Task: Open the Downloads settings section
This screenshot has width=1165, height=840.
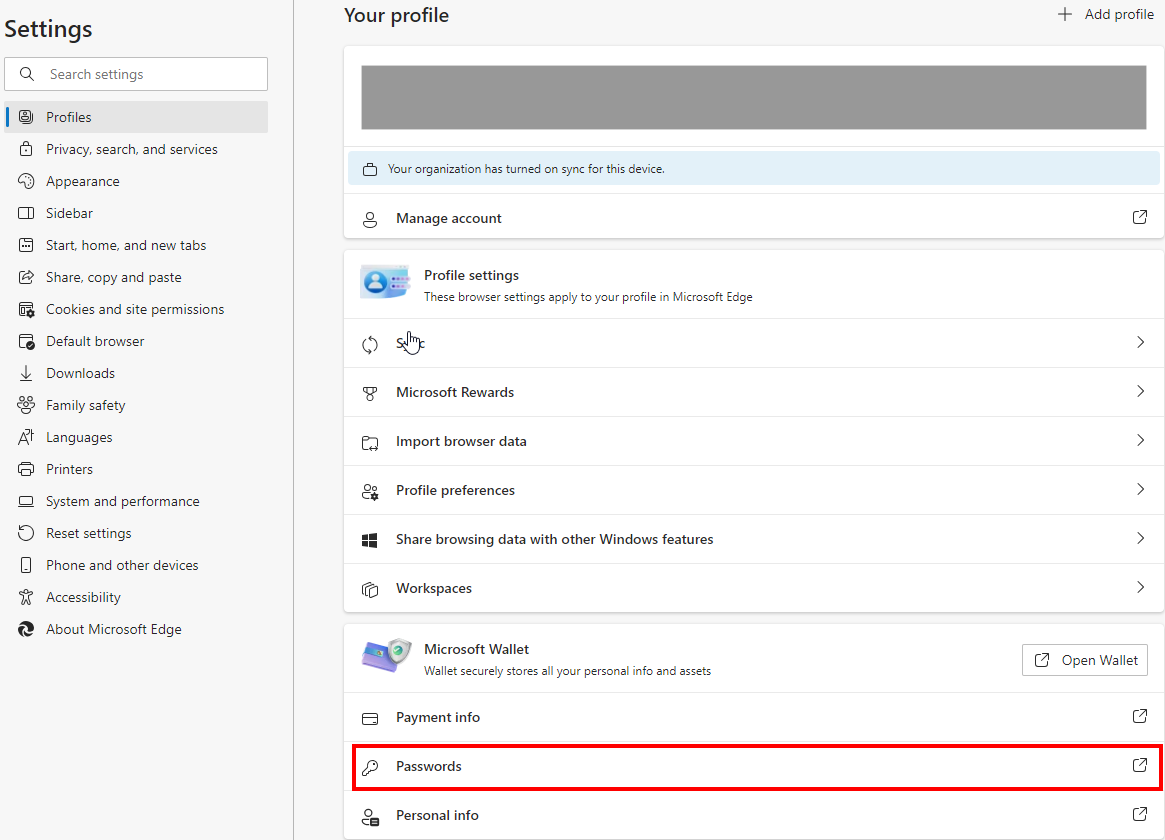Action: 137,373
